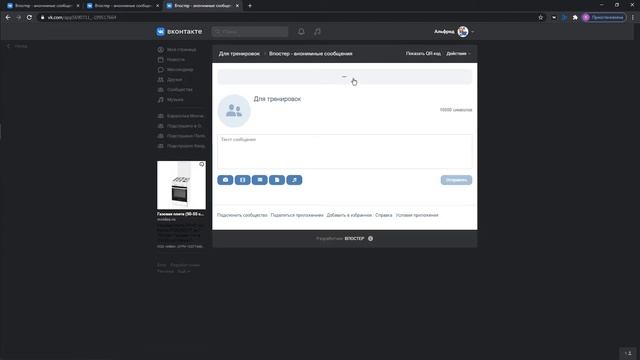Click the VK search field
Image resolution: width=640 pixels, height=360 pixels.
coord(250,31)
